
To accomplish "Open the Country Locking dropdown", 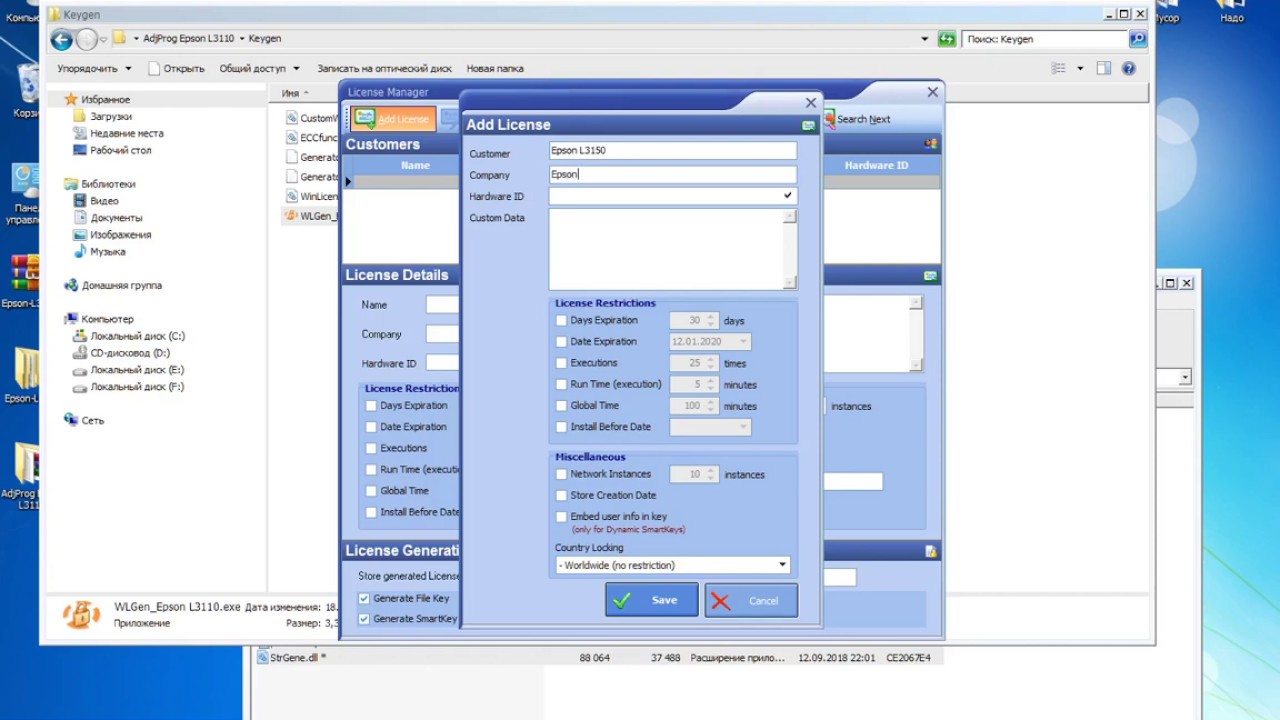I will tap(673, 565).
